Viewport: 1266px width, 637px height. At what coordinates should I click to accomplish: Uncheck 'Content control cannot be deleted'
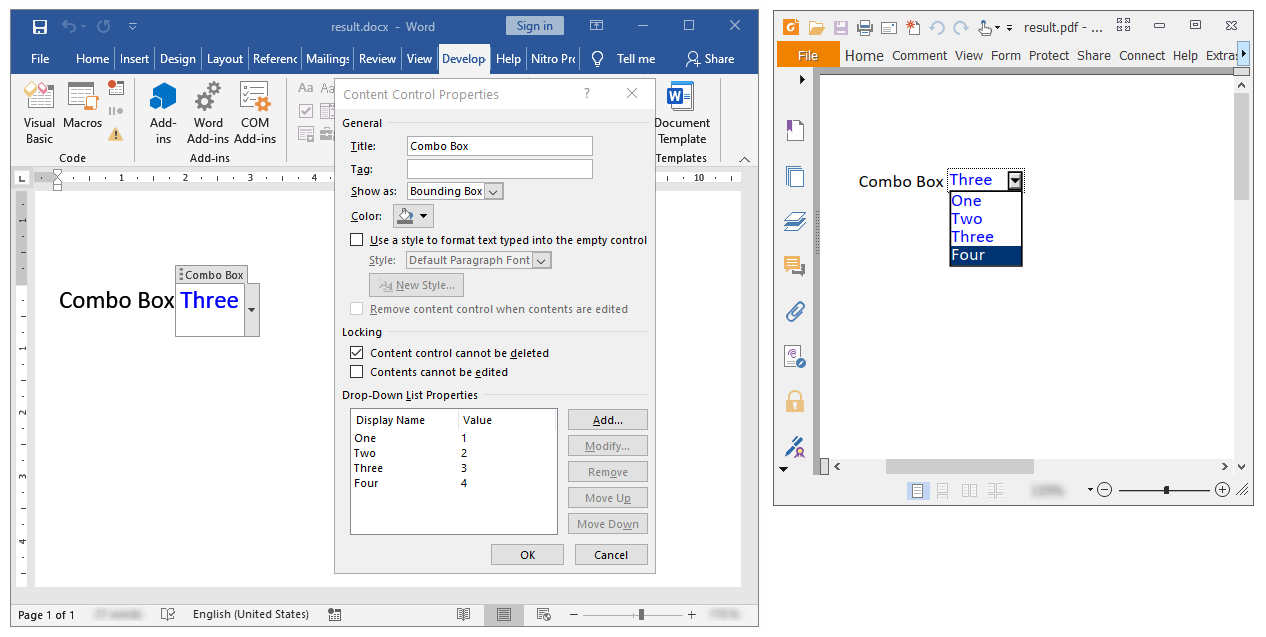click(357, 353)
